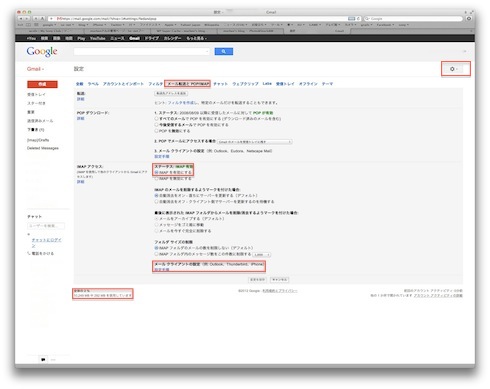Click YouTube in the black Google bar
Image resolution: width=490 pixels, height=389 pixels.
(x=97, y=38)
